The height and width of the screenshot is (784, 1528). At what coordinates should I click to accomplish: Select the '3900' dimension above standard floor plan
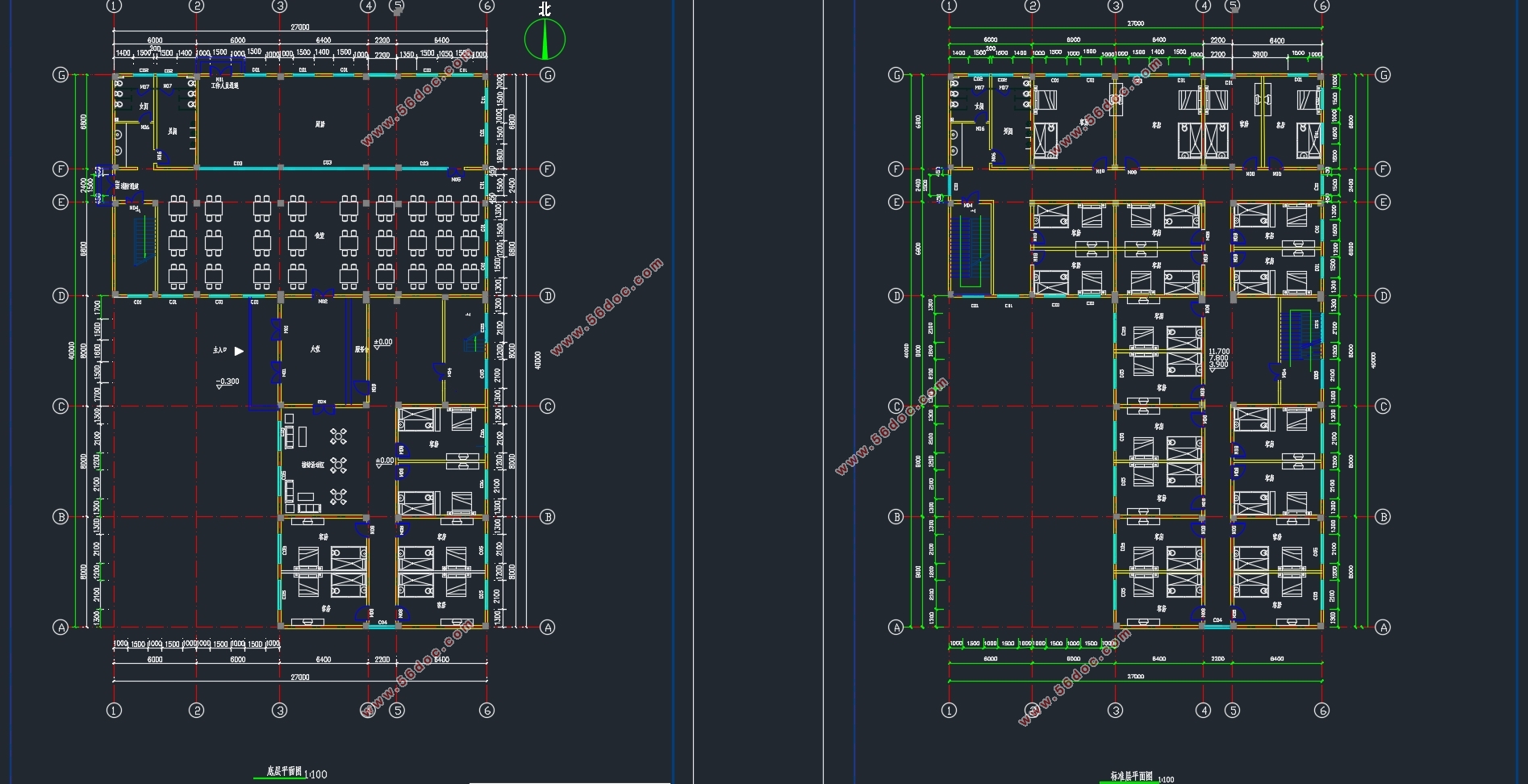(x=1259, y=54)
